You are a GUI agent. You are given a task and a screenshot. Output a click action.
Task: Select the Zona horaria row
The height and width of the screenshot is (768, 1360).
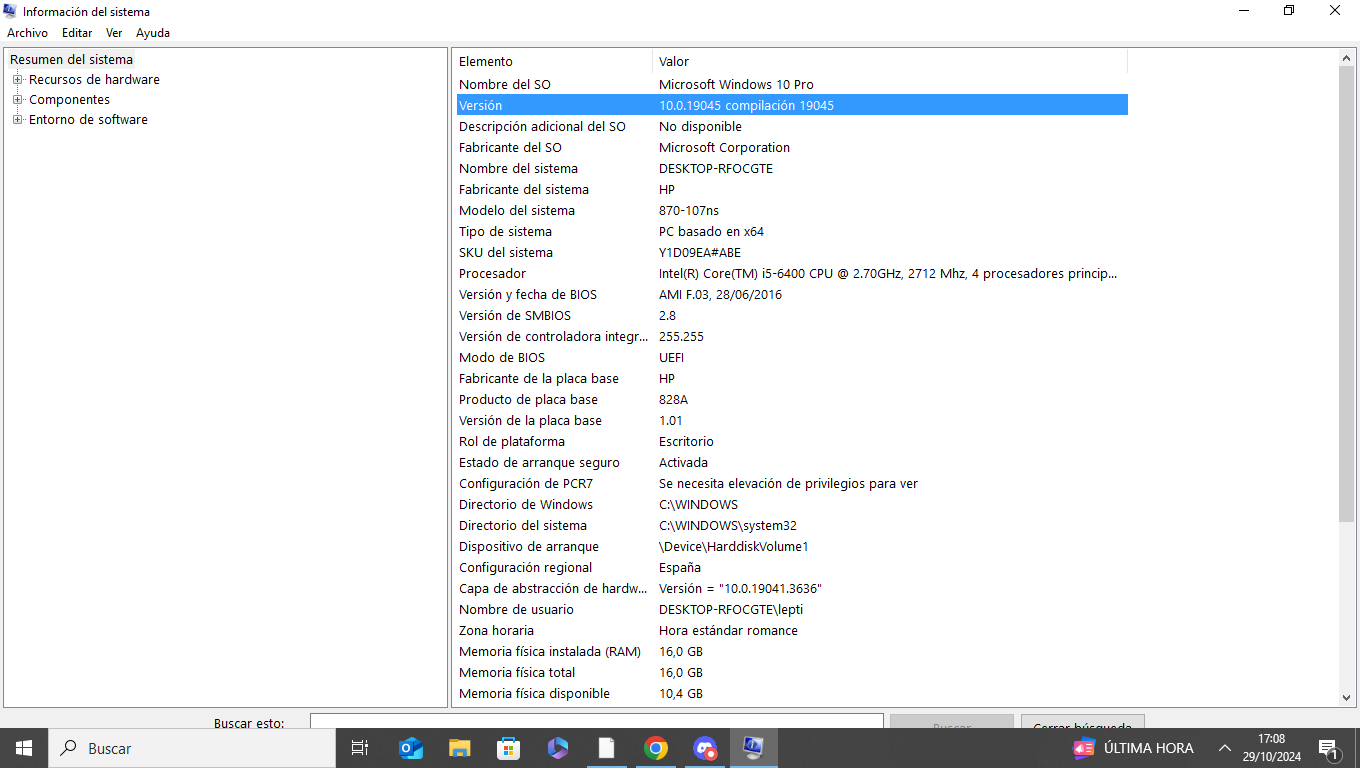coord(792,631)
